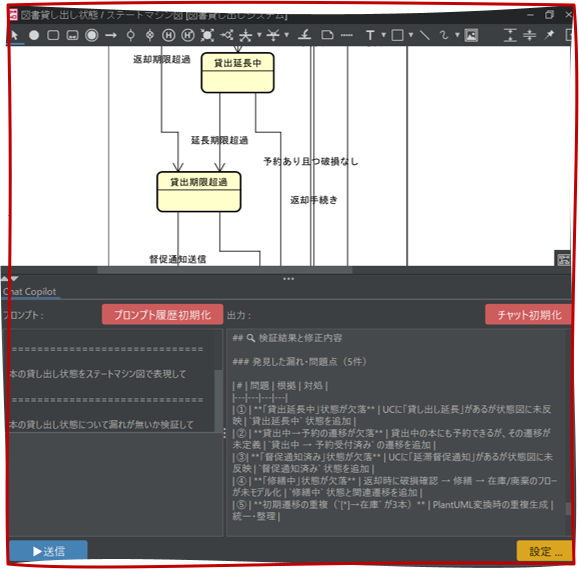The height and width of the screenshot is (569, 579).
Task: Click the diagram overview map icon
Action: click(563, 260)
